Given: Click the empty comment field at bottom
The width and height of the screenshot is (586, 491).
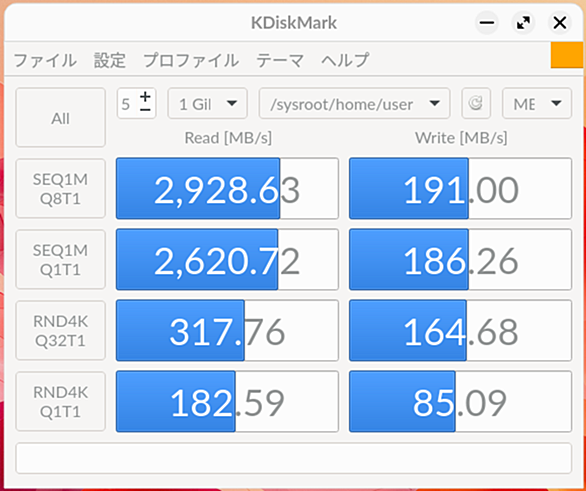Looking at the screenshot, I should tap(293, 458).
